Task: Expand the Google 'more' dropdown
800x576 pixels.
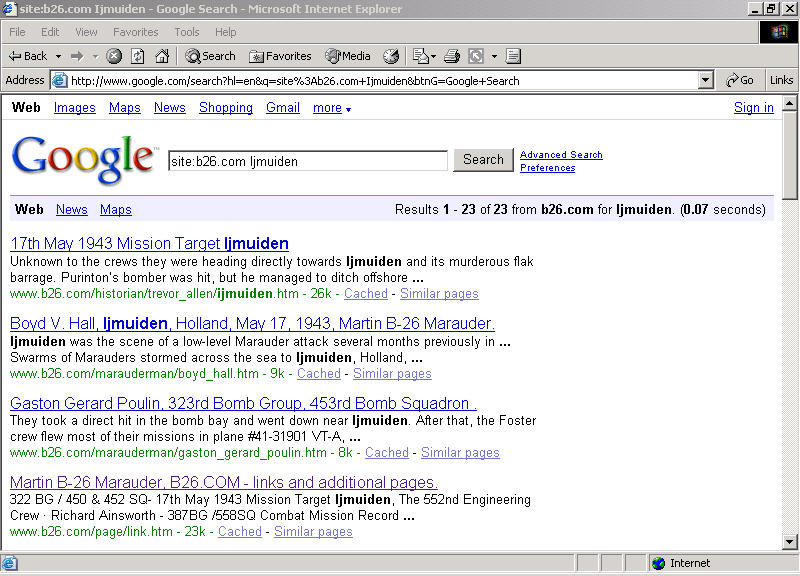Action: [x=332, y=108]
